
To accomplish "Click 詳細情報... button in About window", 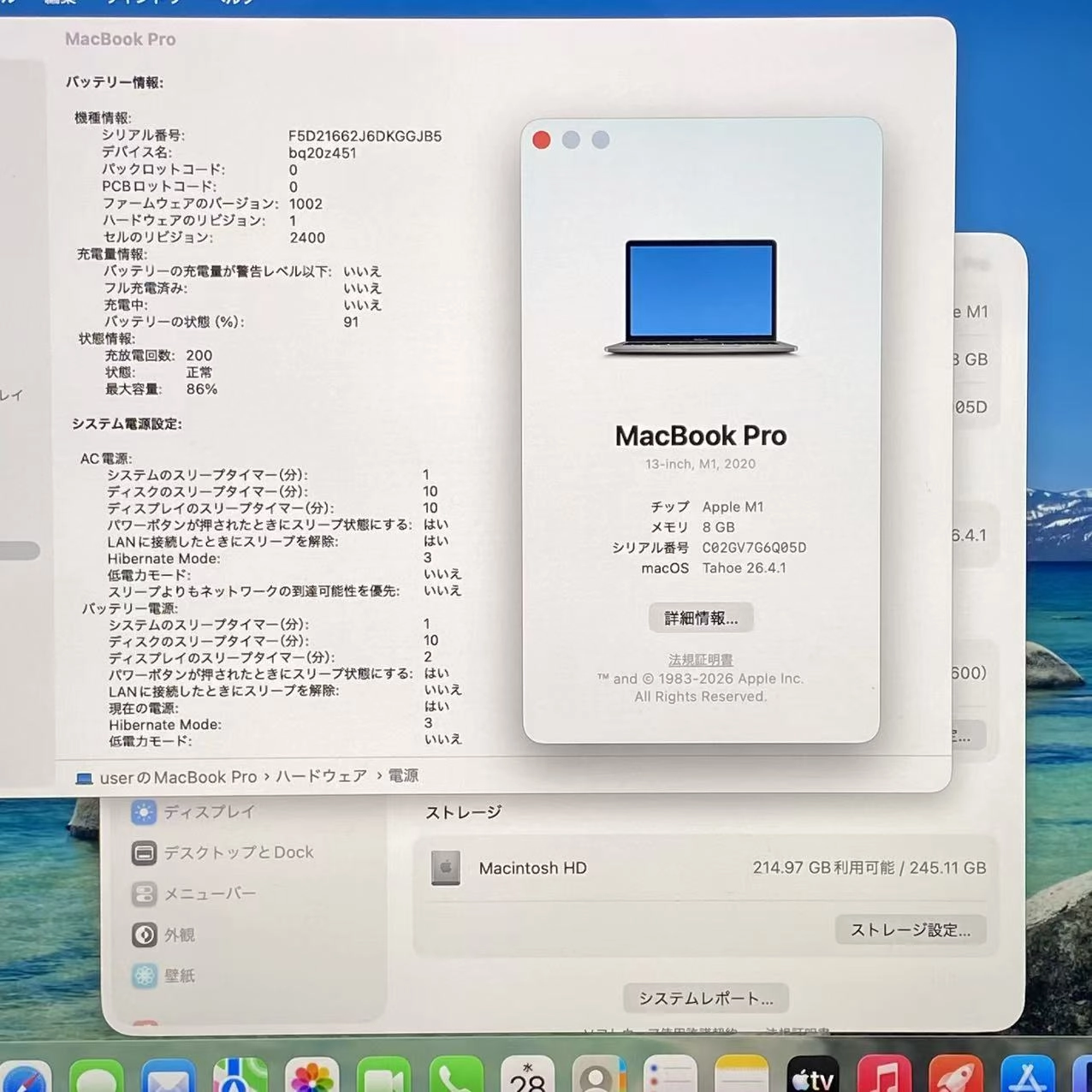I will click(x=701, y=618).
